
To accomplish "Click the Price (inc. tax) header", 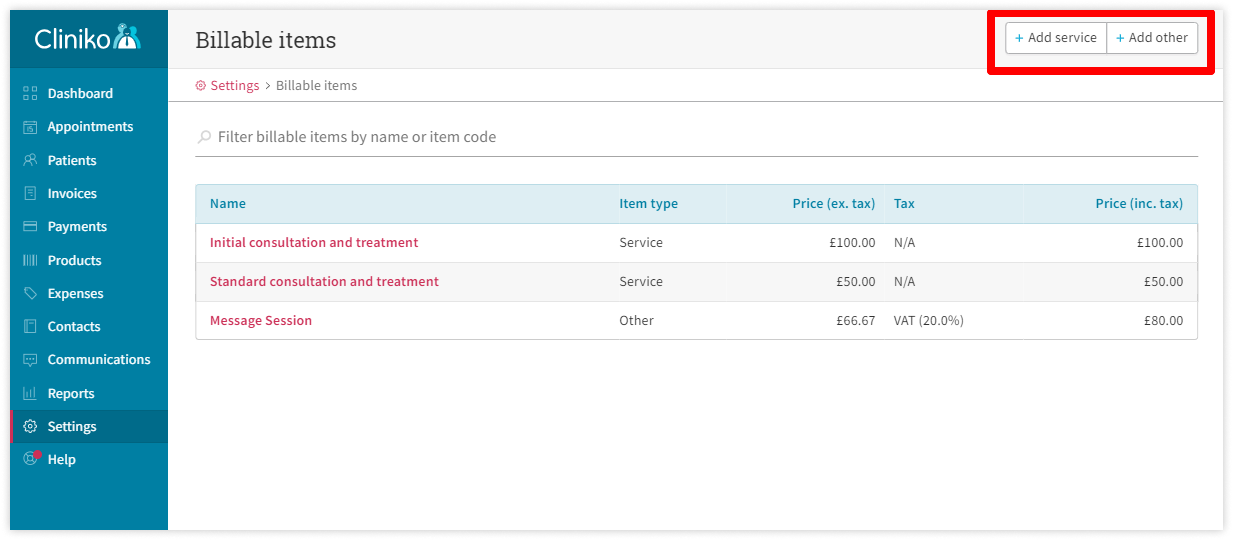I will click(x=1139, y=204).
